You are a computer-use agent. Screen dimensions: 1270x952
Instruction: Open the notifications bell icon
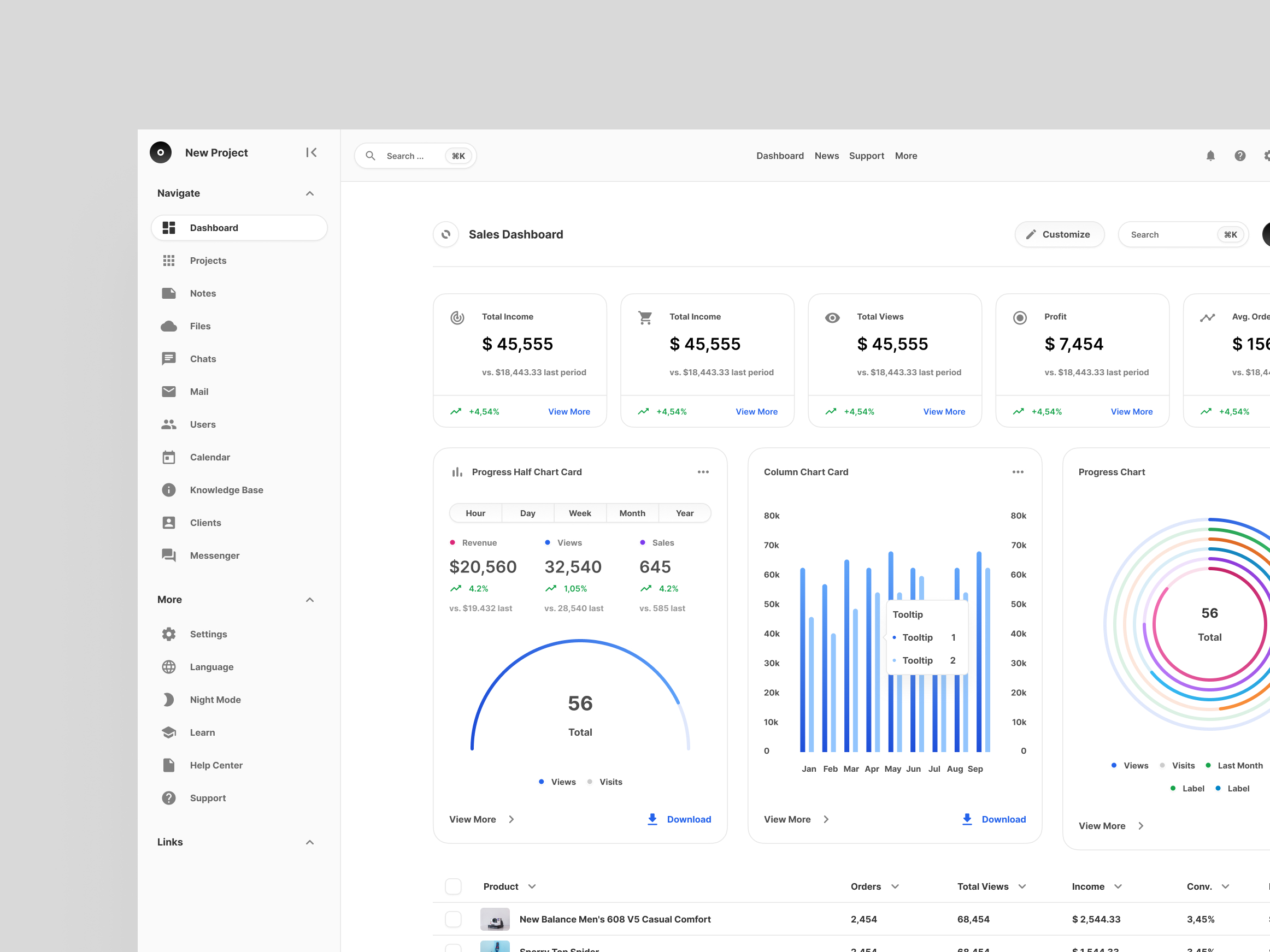pos(1210,156)
